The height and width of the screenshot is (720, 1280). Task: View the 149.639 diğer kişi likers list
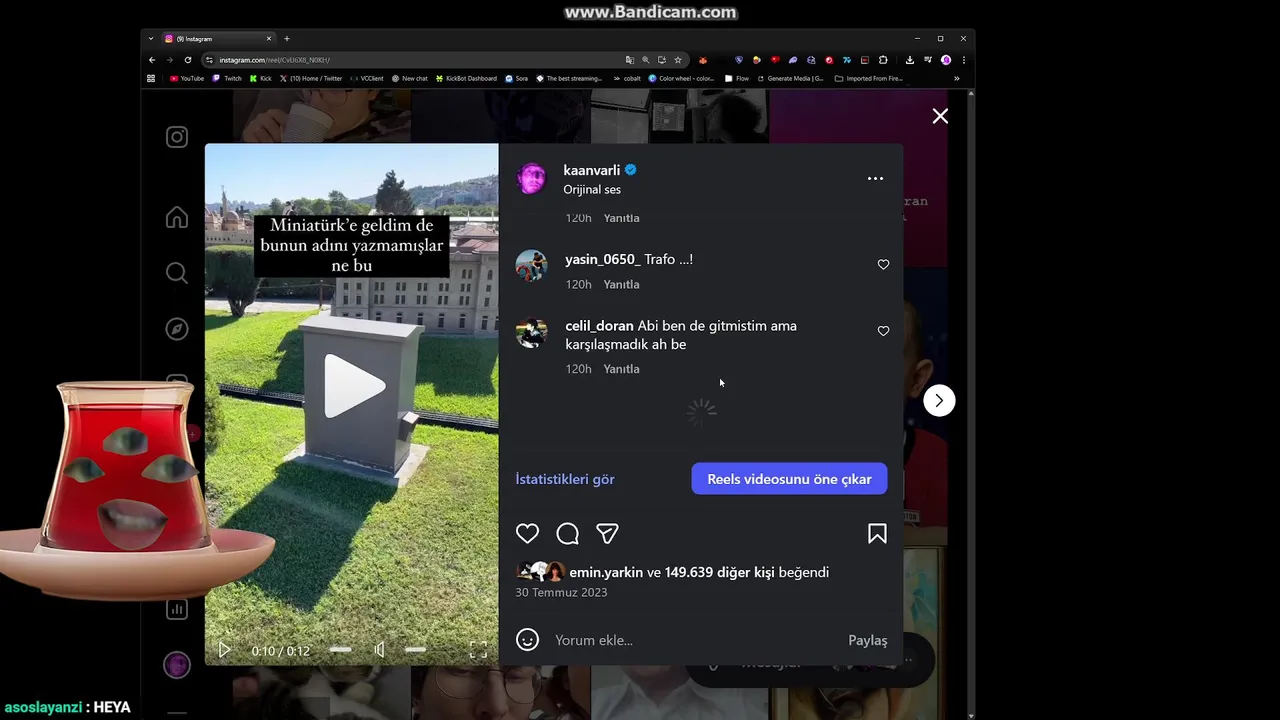coord(719,572)
